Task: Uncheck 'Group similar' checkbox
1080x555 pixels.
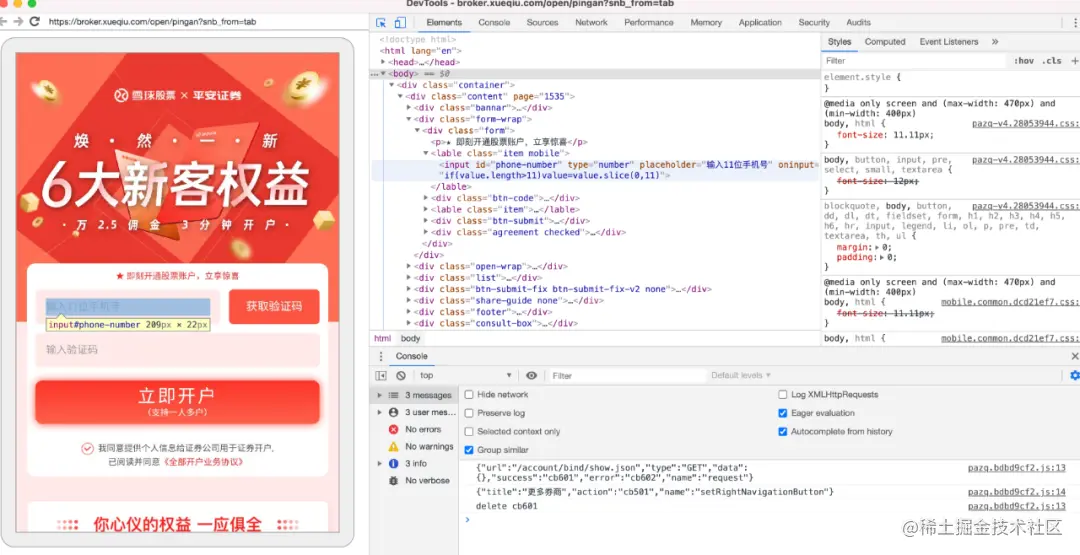Action: [469, 450]
